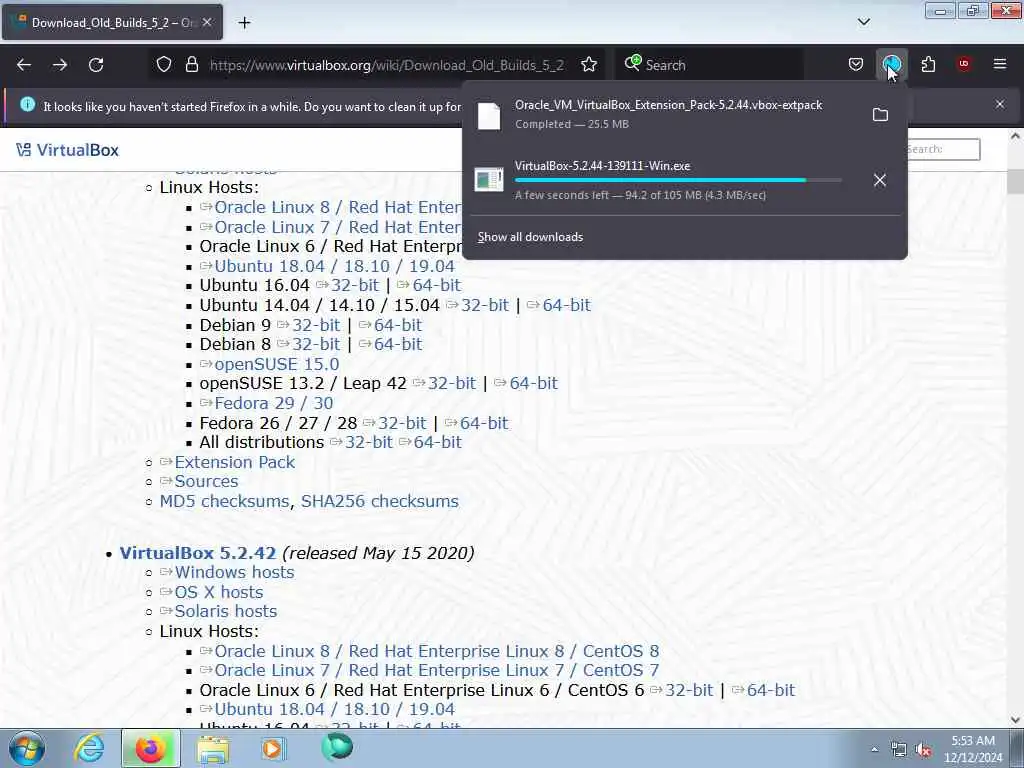Open a new tab with plus button

coord(244,23)
